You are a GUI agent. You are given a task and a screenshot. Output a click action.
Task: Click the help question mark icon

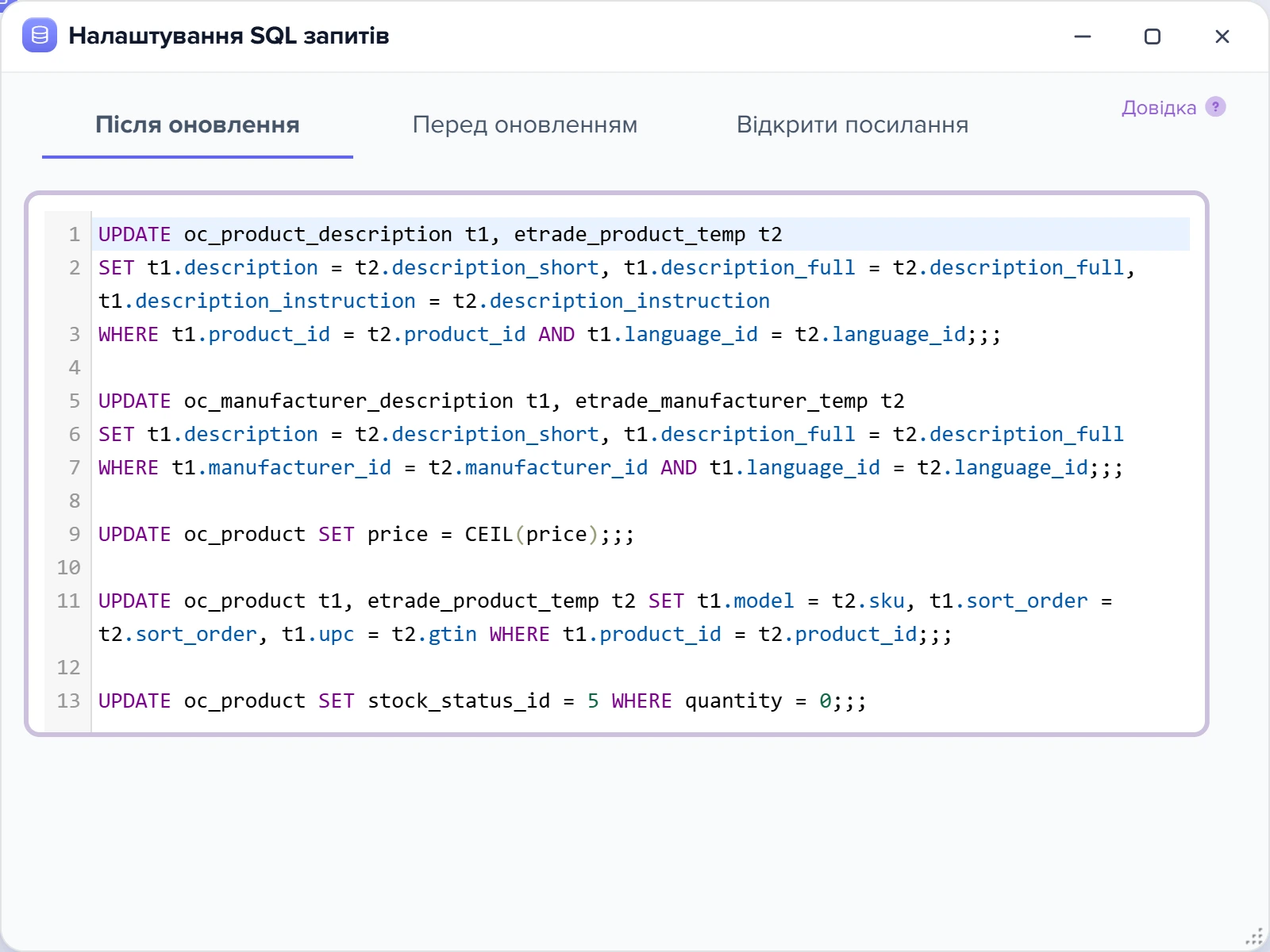pyautogui.click(x=1215, y=106)
